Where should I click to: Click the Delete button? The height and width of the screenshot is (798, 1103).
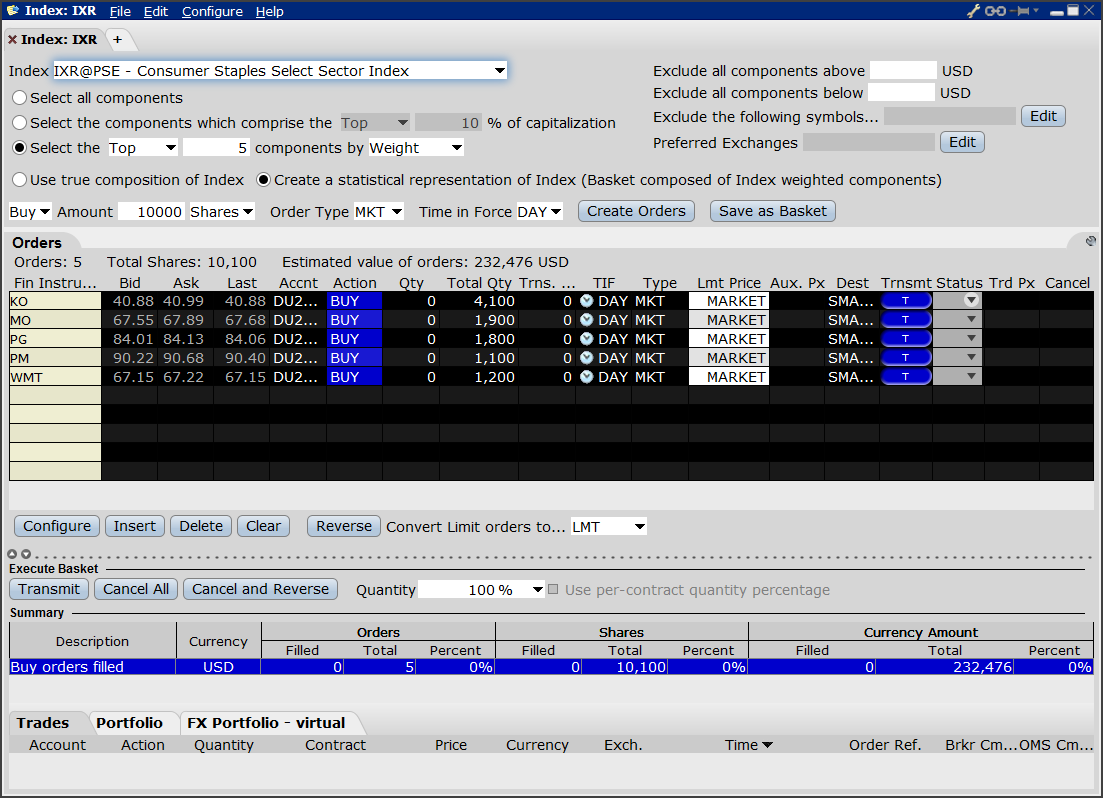click(201, 526)
